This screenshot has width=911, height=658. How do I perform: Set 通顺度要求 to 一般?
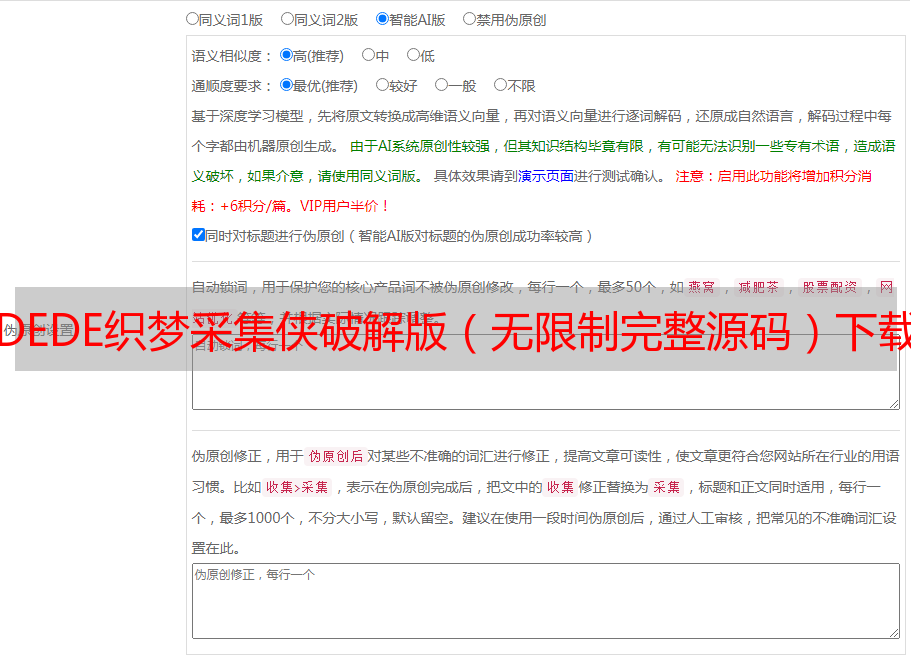pyautogui.click(x=442, y=85)
